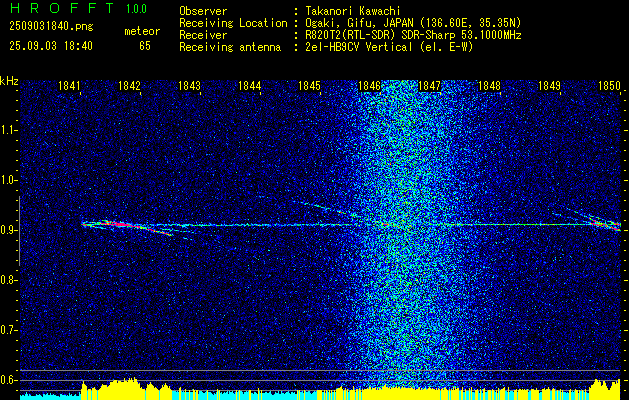The height and width of the screenshot is (400, 629).
Task: Click the 1.0 frequency axis label
Action: tap(8, 181)
